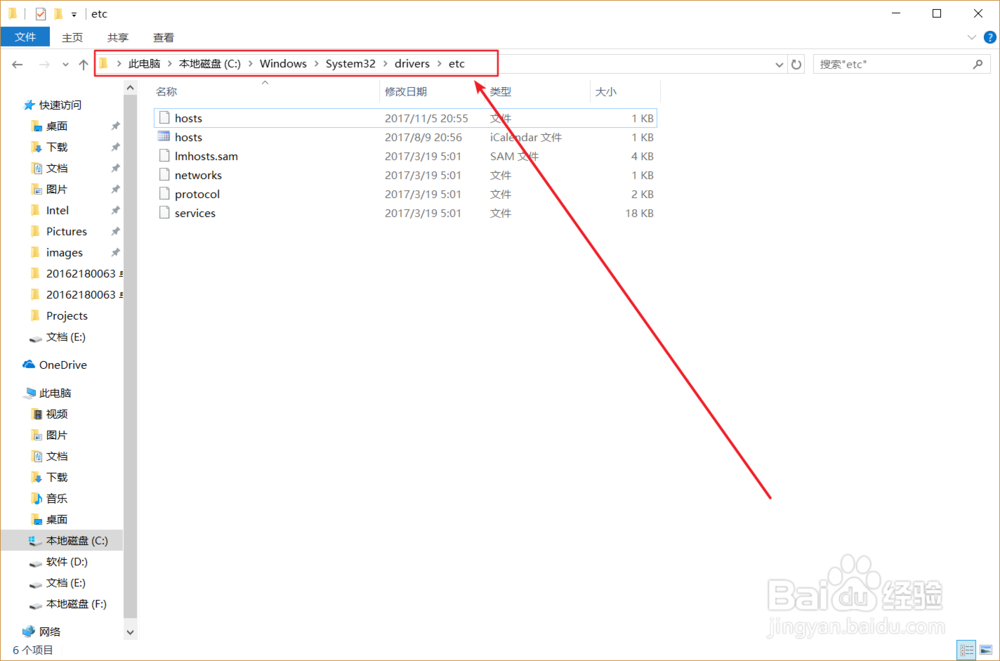
Task: Open address bar history dropdown
Action: tap(779, 64)
